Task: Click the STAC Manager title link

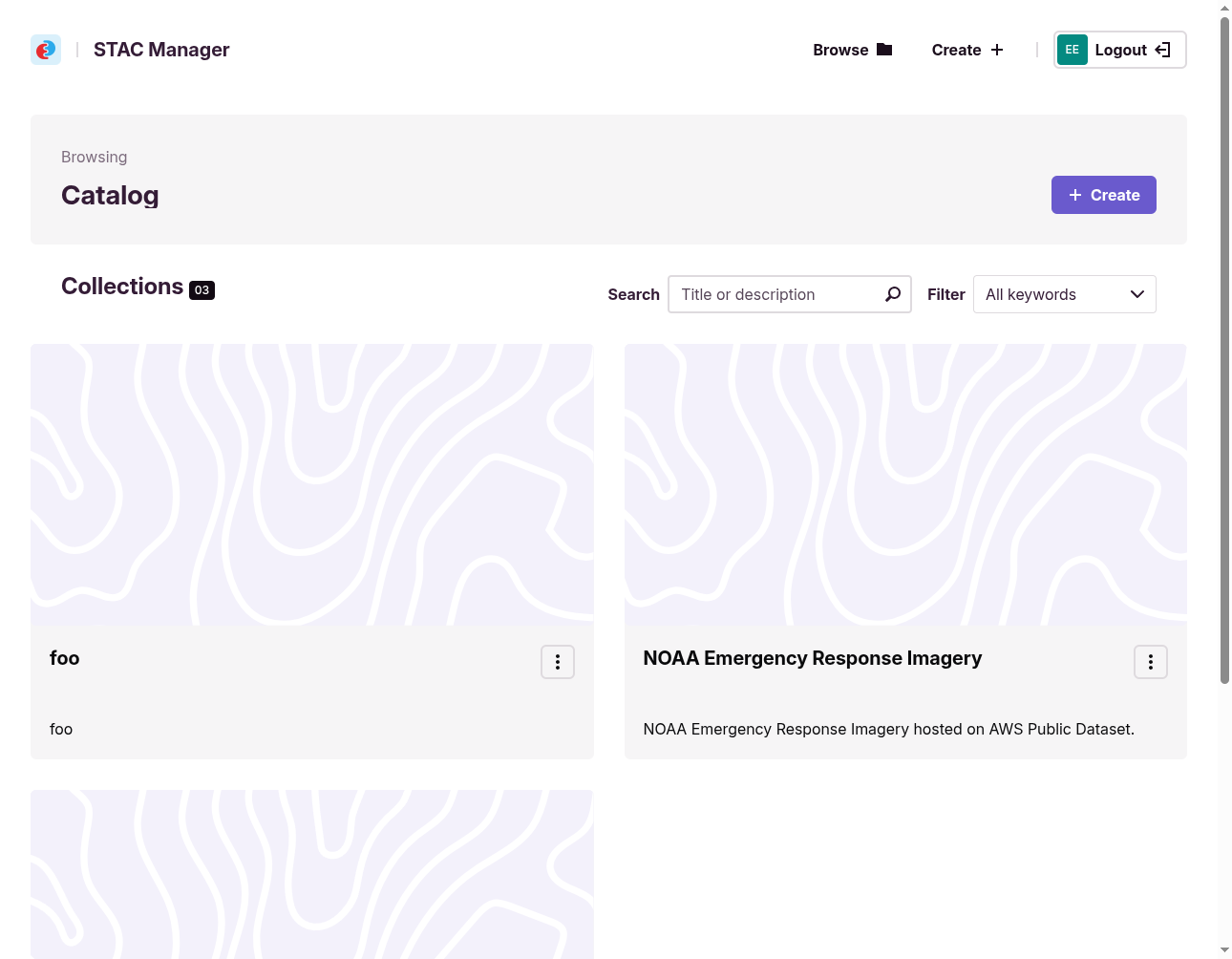Action: click(161, 50)
